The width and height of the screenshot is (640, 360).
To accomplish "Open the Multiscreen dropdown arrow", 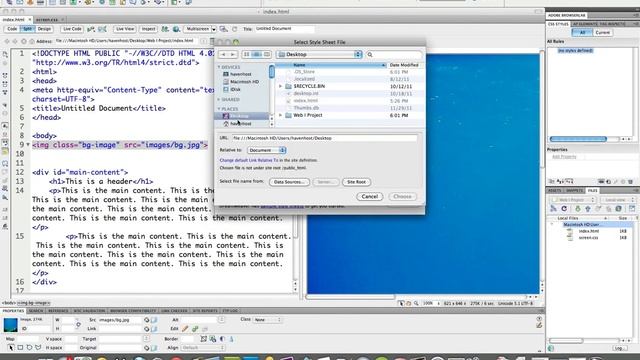I will tap(213, 29).
